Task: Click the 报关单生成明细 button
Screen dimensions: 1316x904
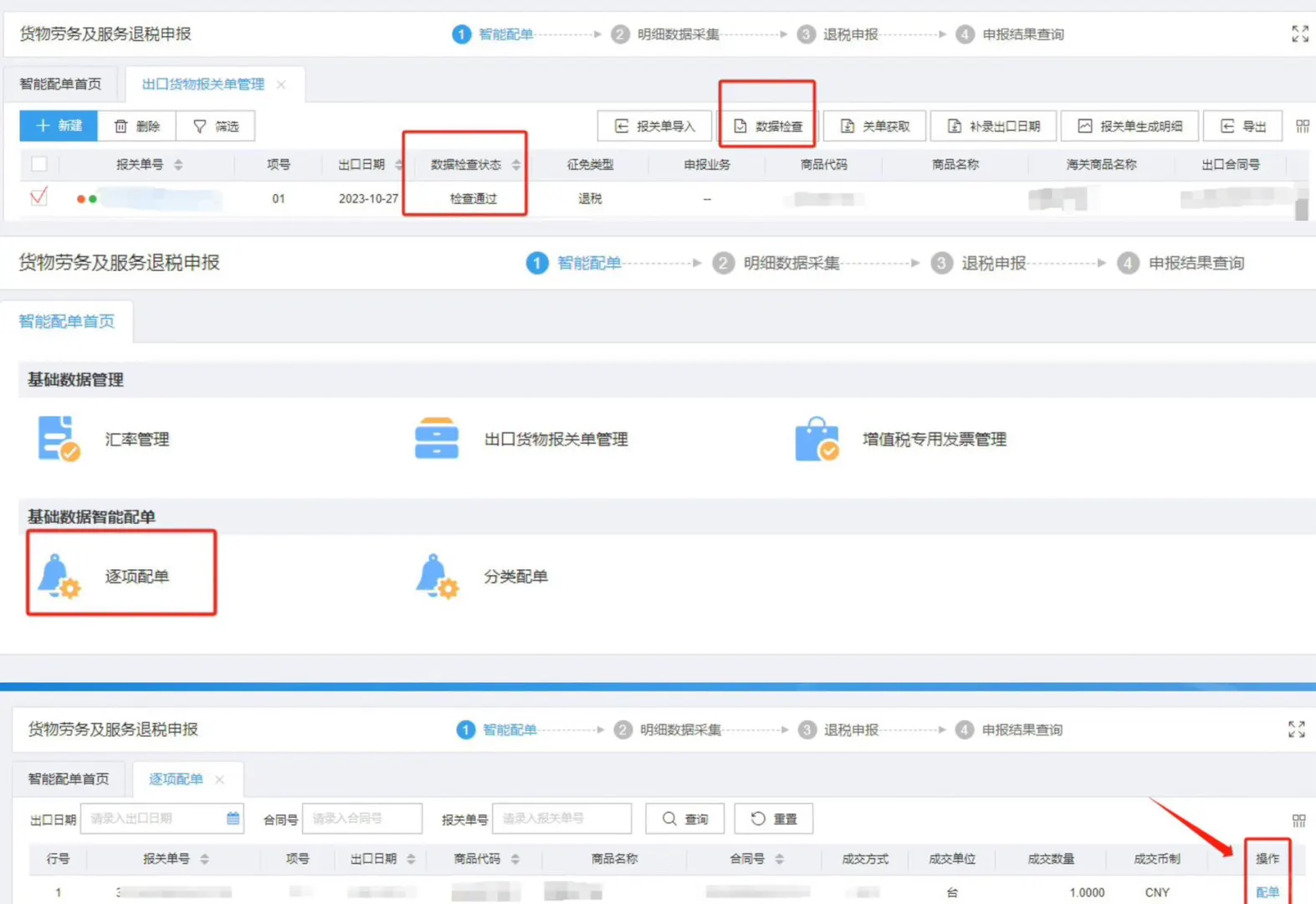Action: point(1129,126)
